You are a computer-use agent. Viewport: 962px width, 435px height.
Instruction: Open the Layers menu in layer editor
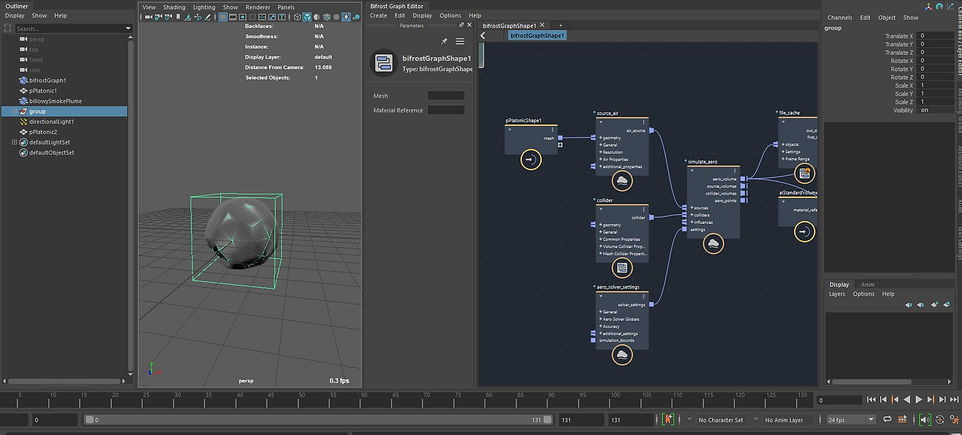(837, 294)
